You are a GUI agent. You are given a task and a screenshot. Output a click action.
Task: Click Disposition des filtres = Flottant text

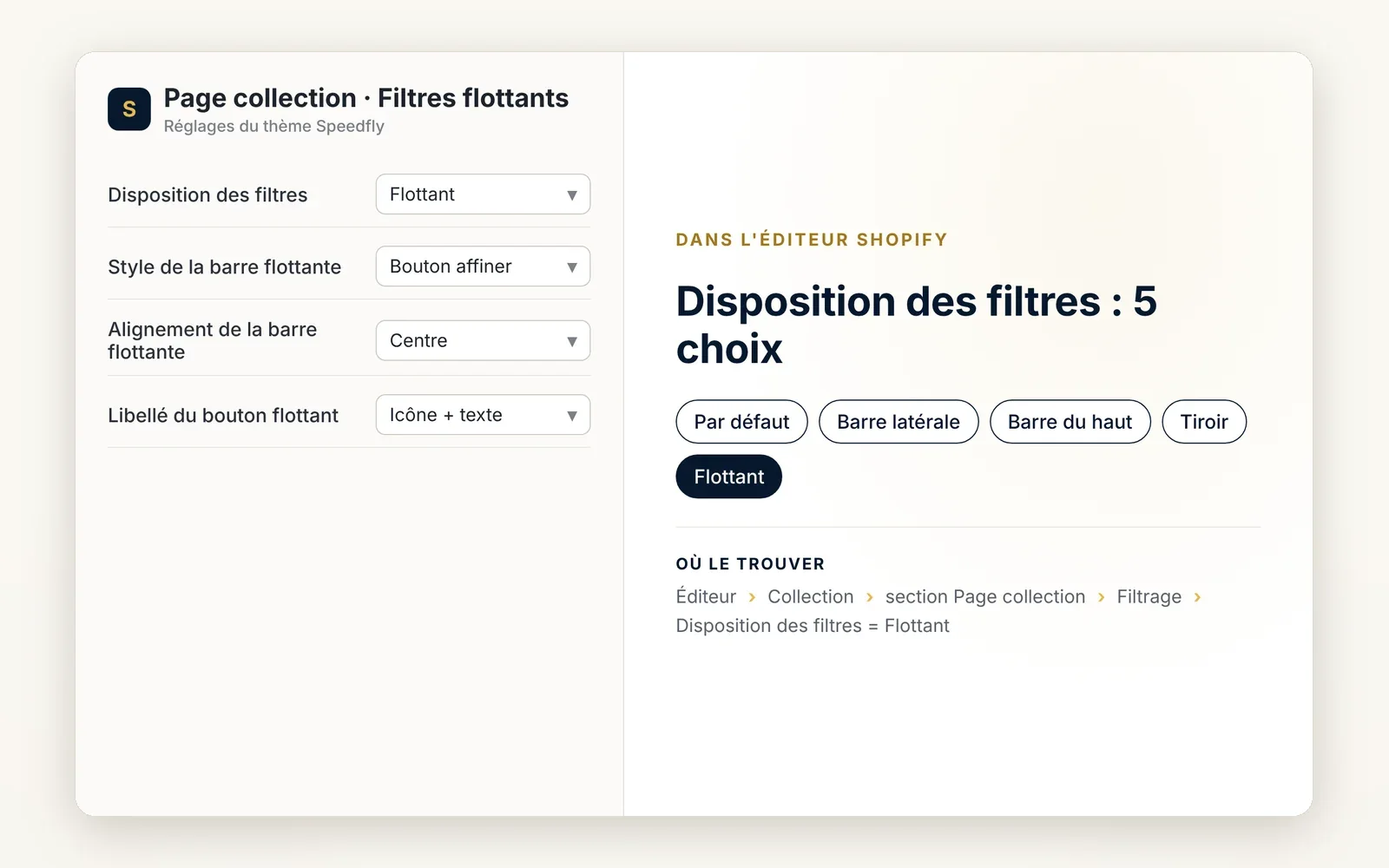[813, 626]
